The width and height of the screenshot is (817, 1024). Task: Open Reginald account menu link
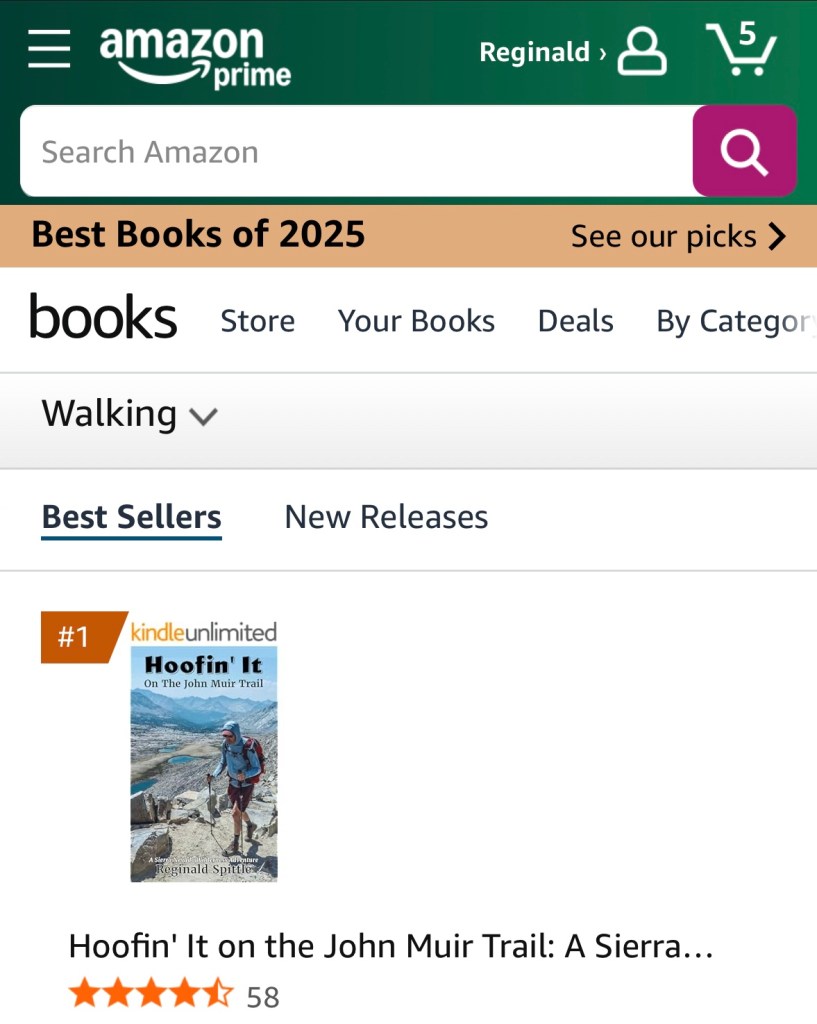pos(542,52)
